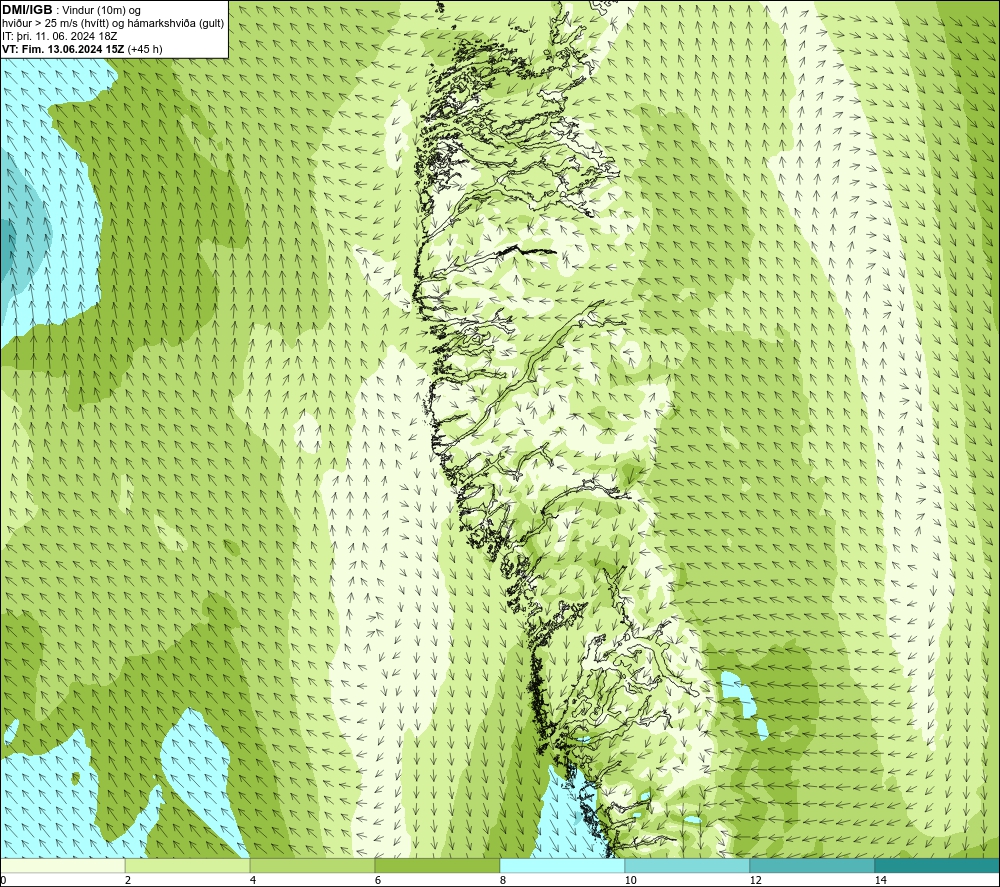
Task: Click the legend scale label '10'
Action: pos(630,880)
